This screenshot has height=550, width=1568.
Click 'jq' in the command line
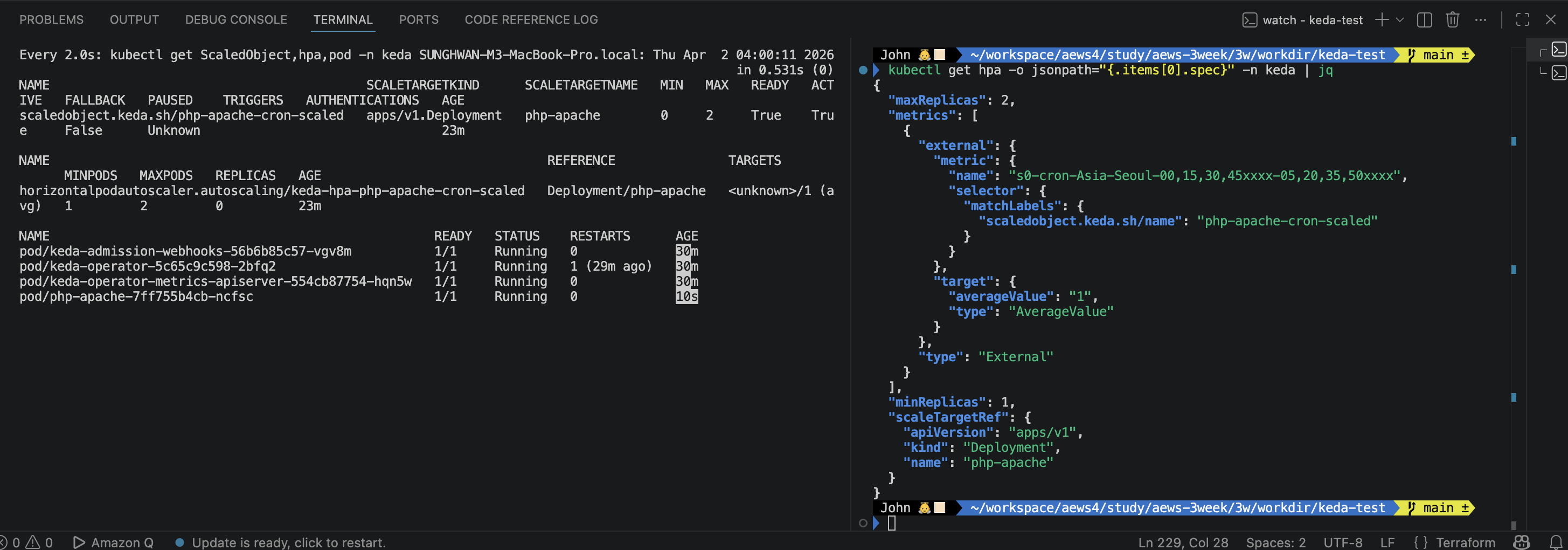click(x=1325, y=70)
